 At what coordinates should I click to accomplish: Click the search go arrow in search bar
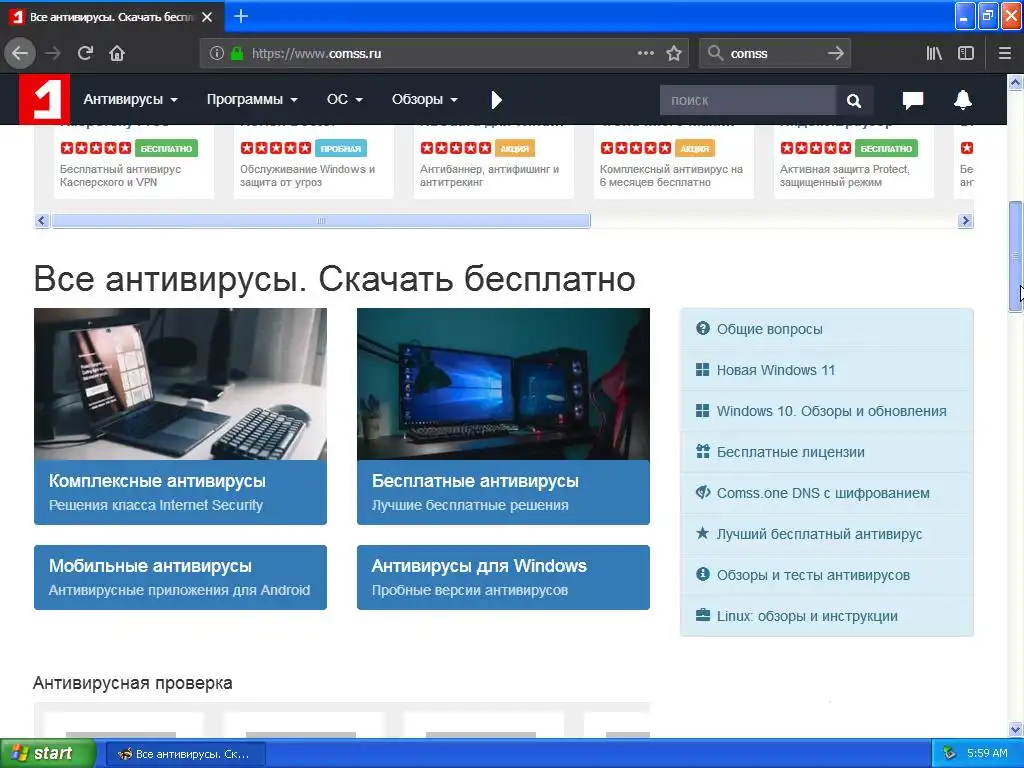pyautogui.click(x=835, y=54)
